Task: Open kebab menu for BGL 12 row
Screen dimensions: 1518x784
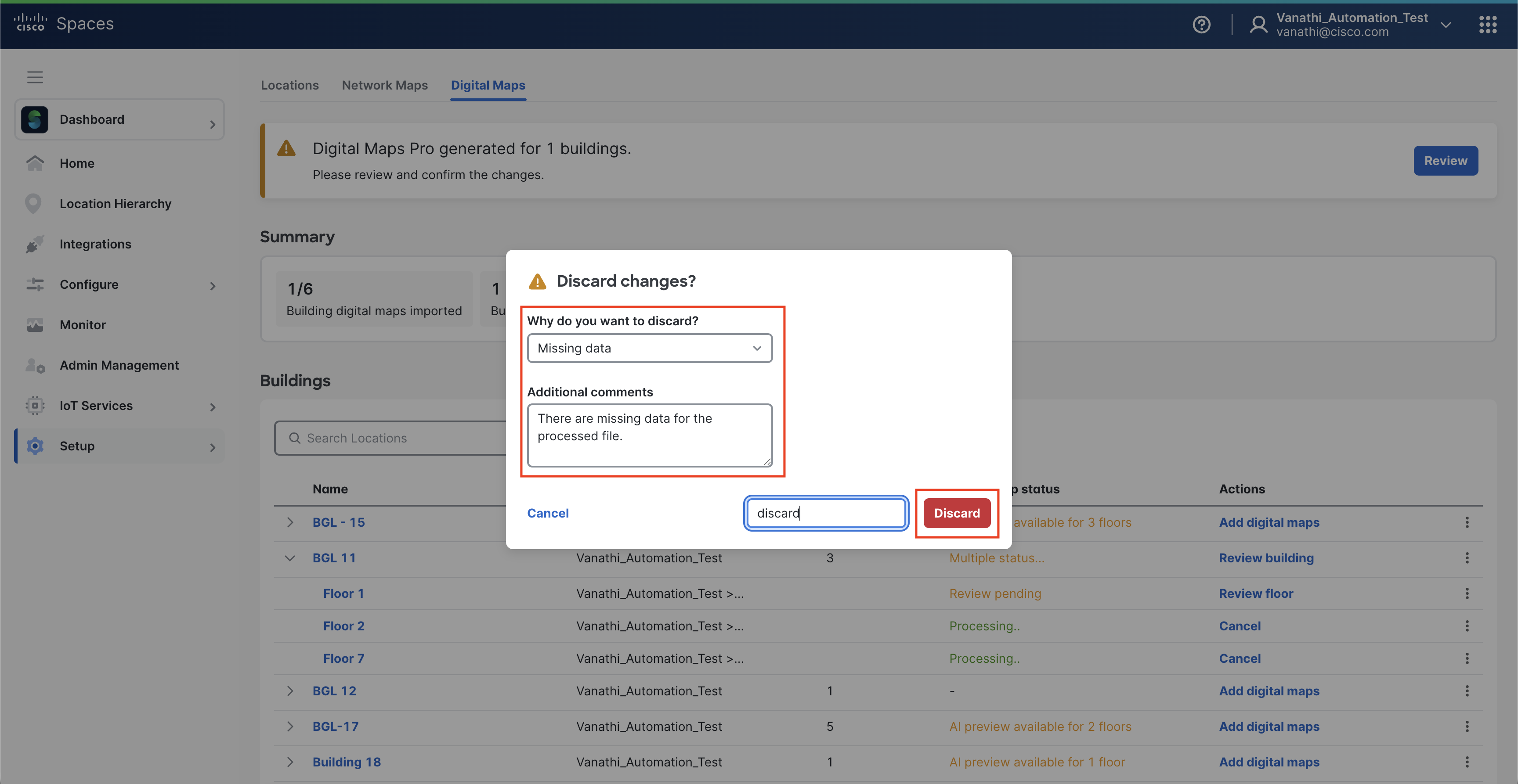Action: point(1467,690)
